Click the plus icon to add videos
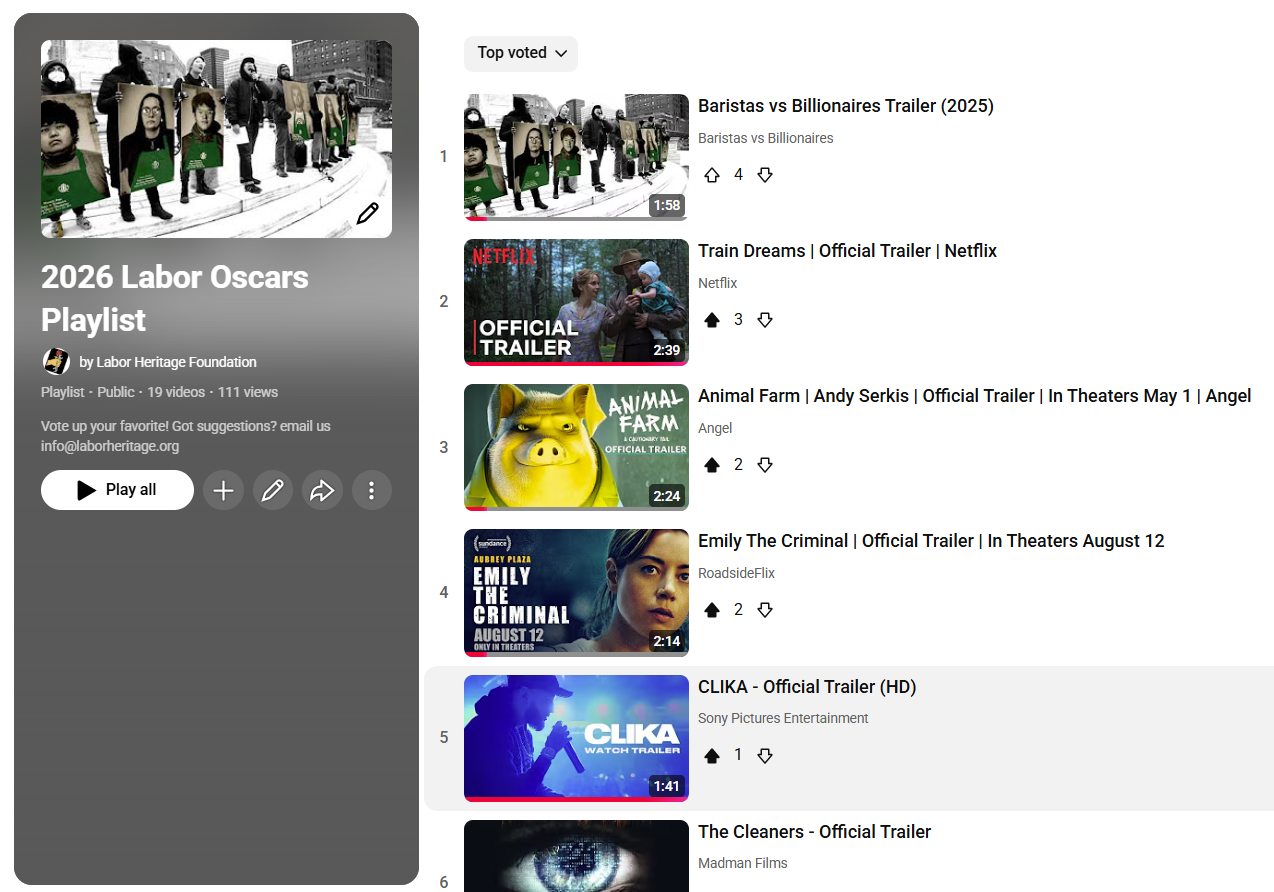This screenshot has width=1274, height=892. click(x=223, y=490)
